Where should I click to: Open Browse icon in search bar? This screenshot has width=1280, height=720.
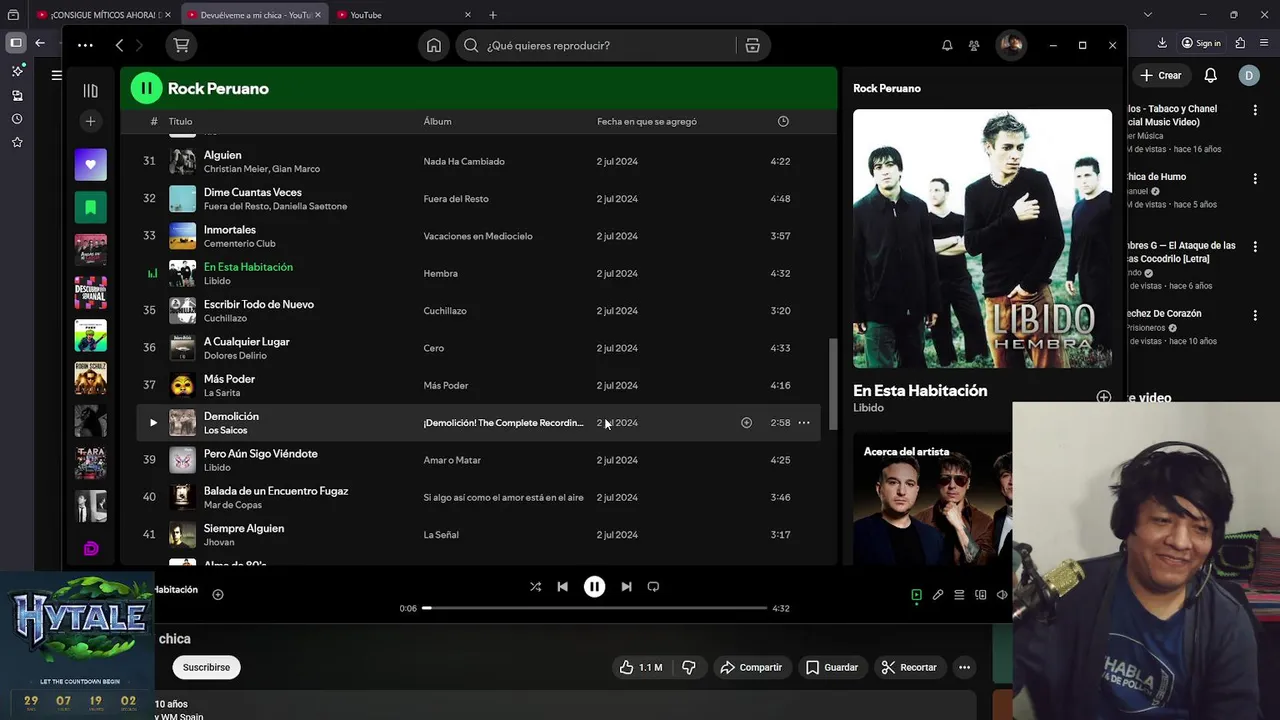click(x=753, y=45)
